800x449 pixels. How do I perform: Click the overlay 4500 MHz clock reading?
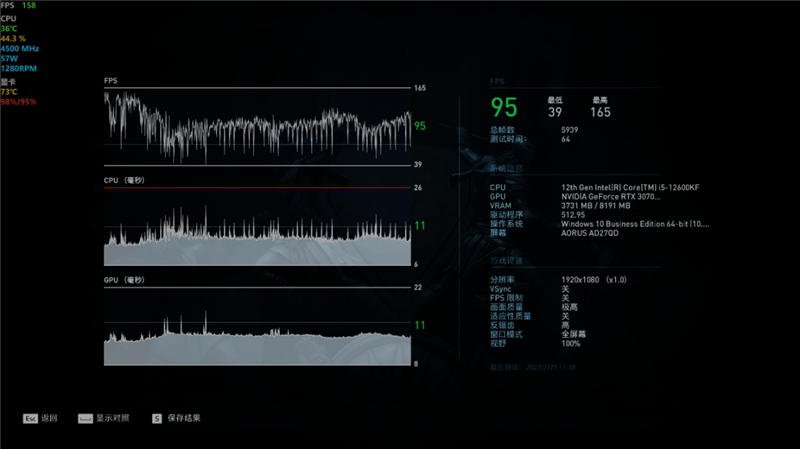point(20,48)
